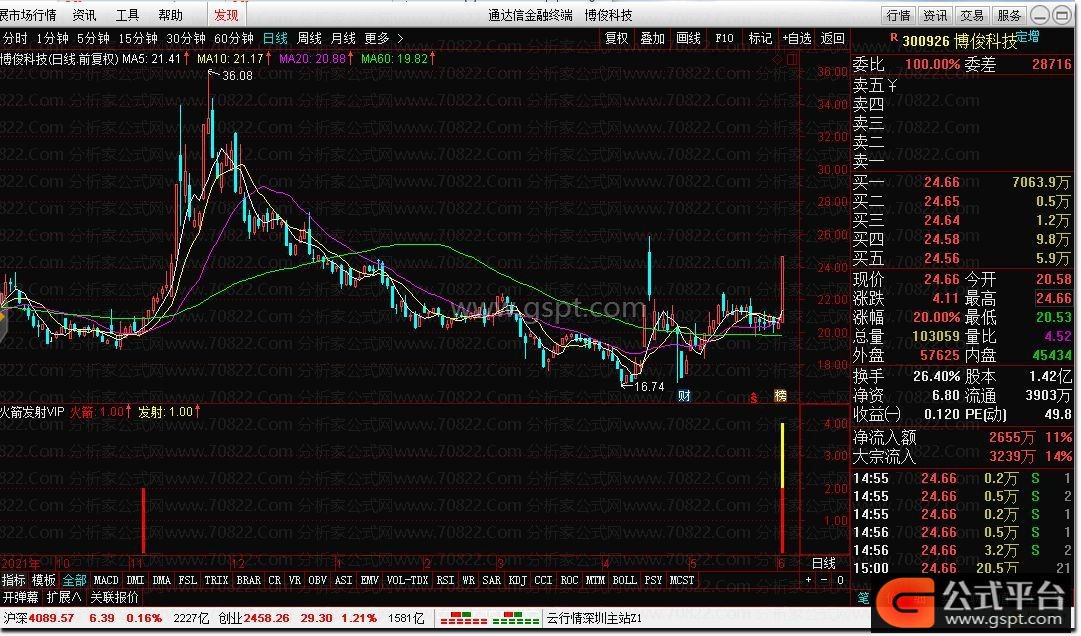
Task: Open the 展市场行情 menu
Action: pyautogui.click(x=28, y=14)
